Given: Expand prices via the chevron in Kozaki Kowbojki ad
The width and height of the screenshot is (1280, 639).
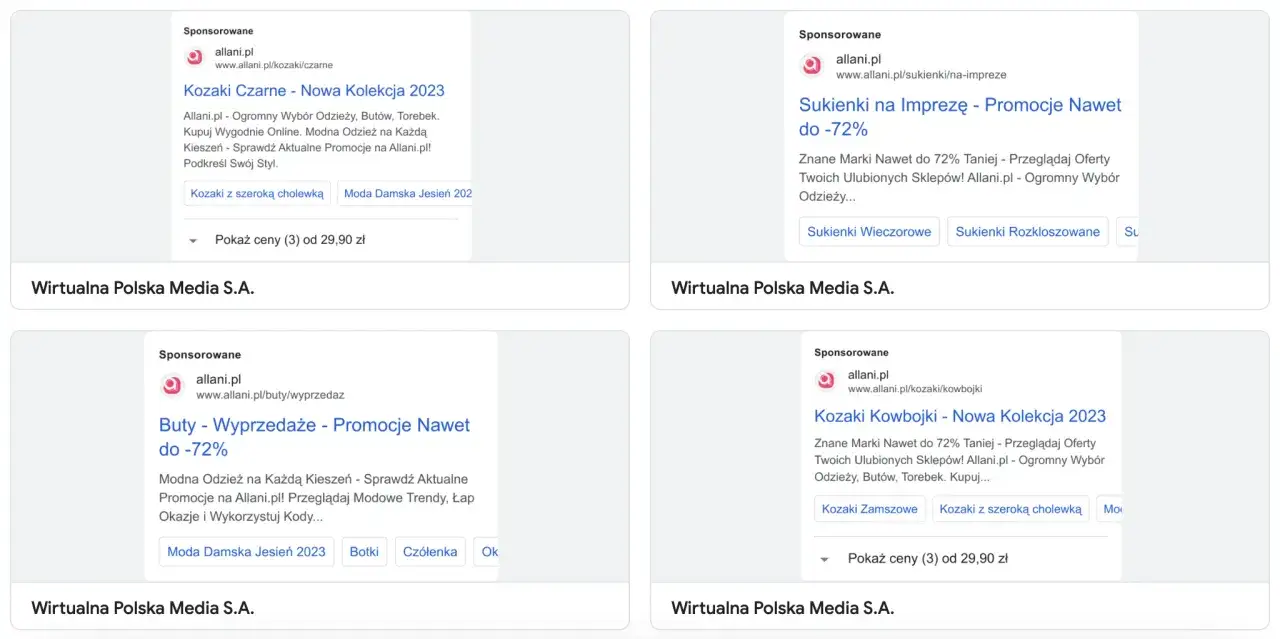Looking at the screenshot, I should point(823,559).
